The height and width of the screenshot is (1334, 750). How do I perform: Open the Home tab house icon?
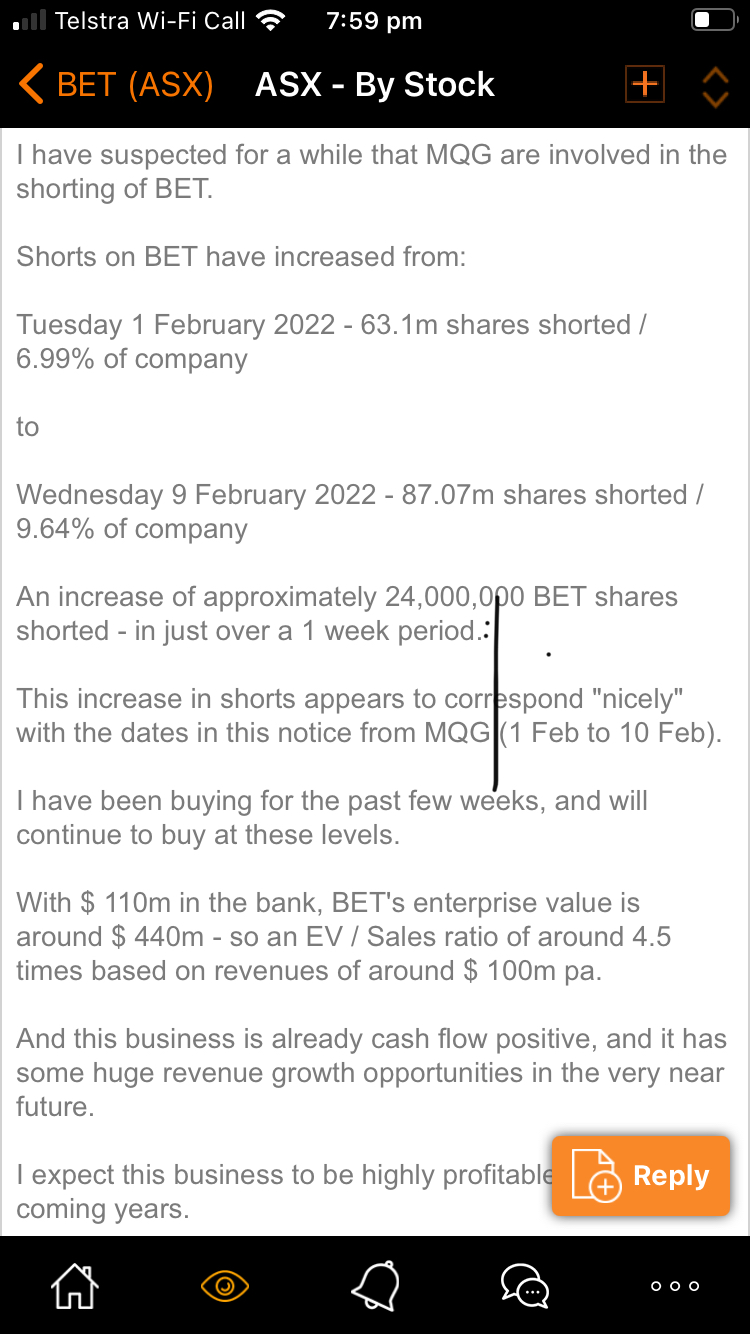(76, 1285)
